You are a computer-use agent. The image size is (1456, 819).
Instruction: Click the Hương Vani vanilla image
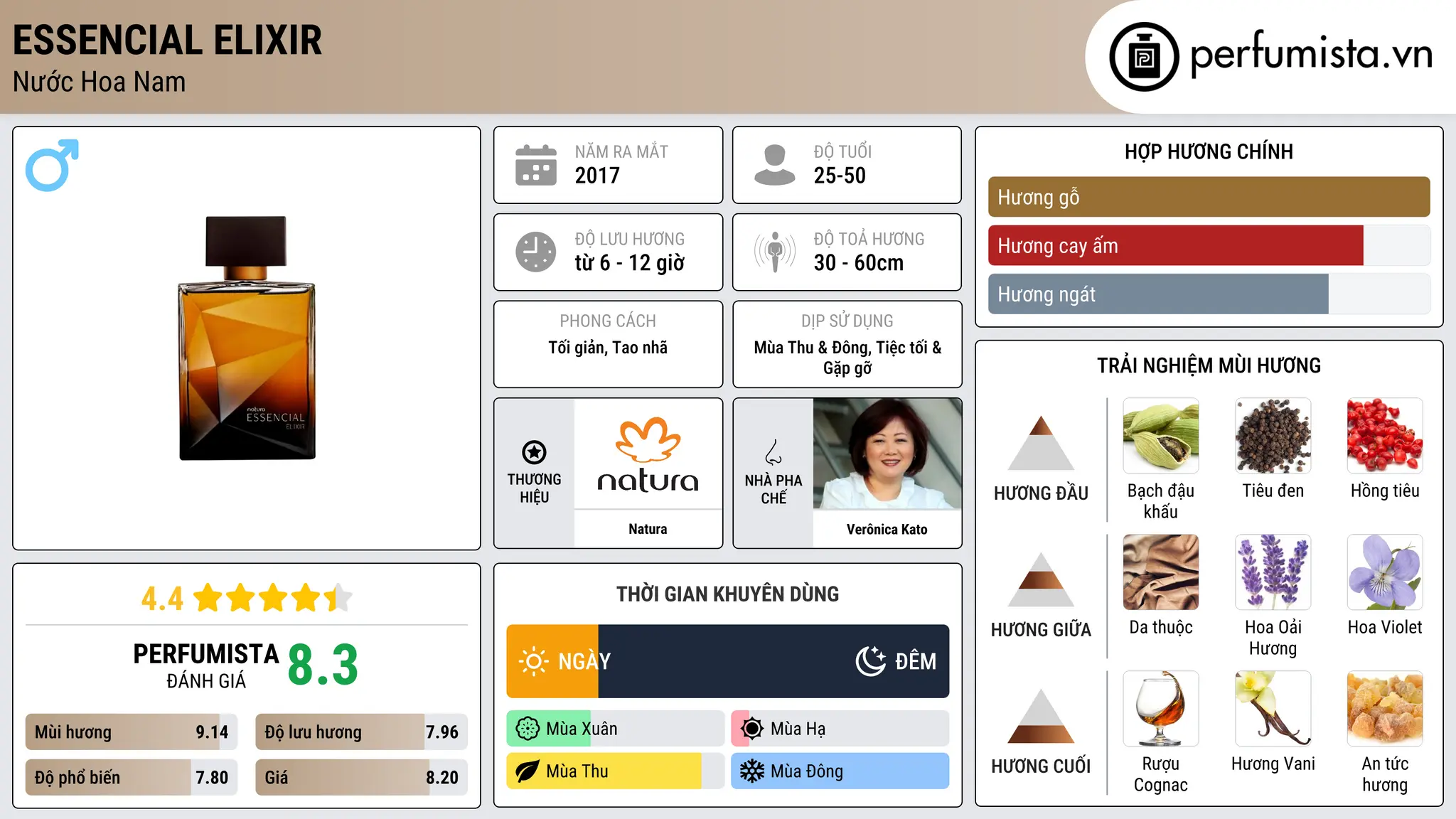[1273, 709]
